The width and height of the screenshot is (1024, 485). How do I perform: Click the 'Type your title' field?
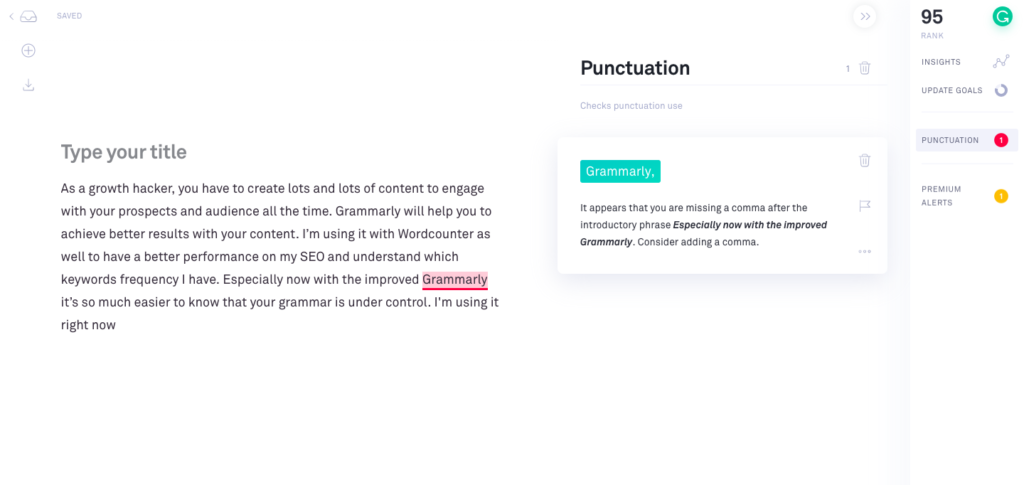click(123, 152)
